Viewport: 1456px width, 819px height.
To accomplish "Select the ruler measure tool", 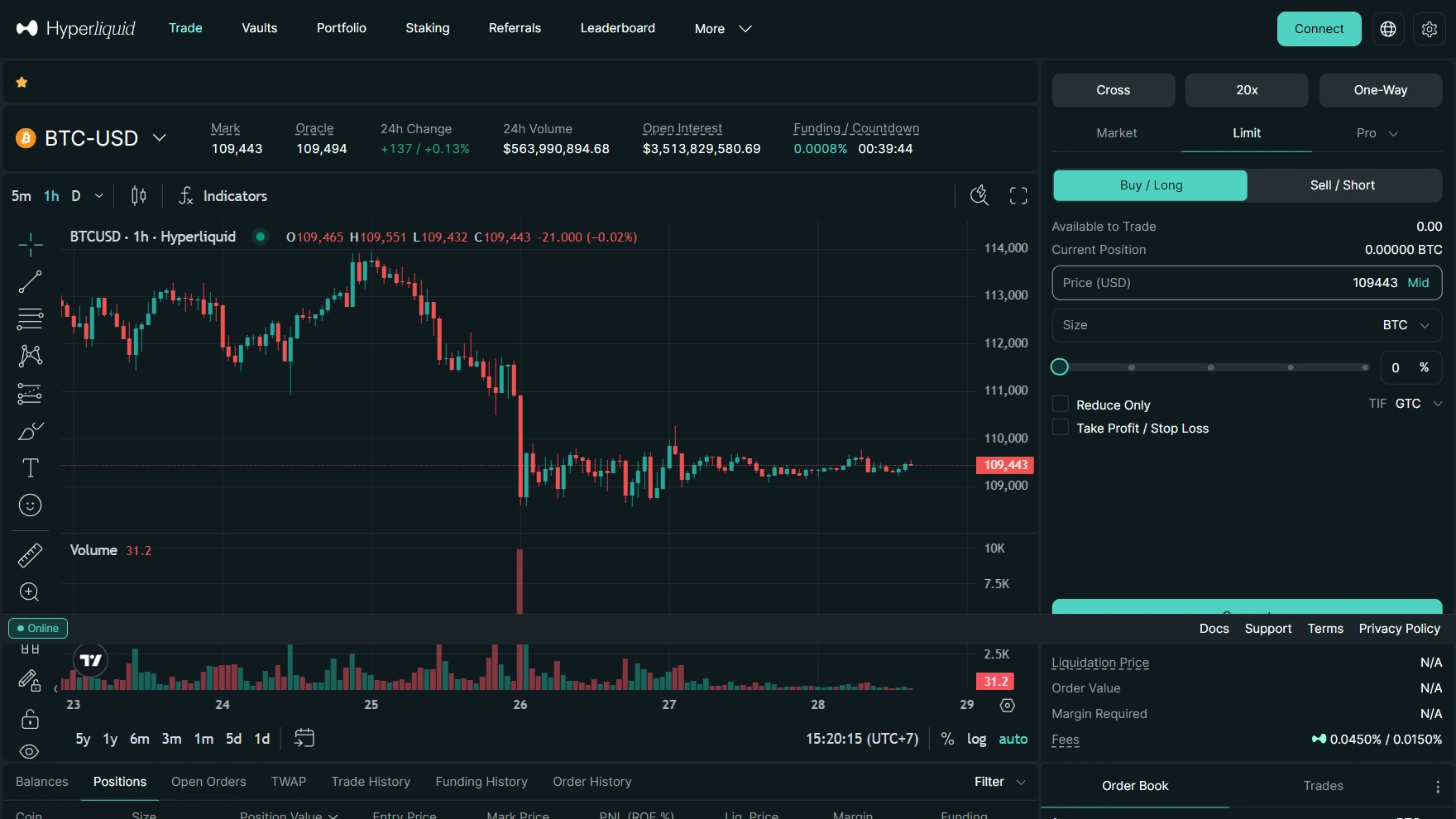I will [31, 555].
